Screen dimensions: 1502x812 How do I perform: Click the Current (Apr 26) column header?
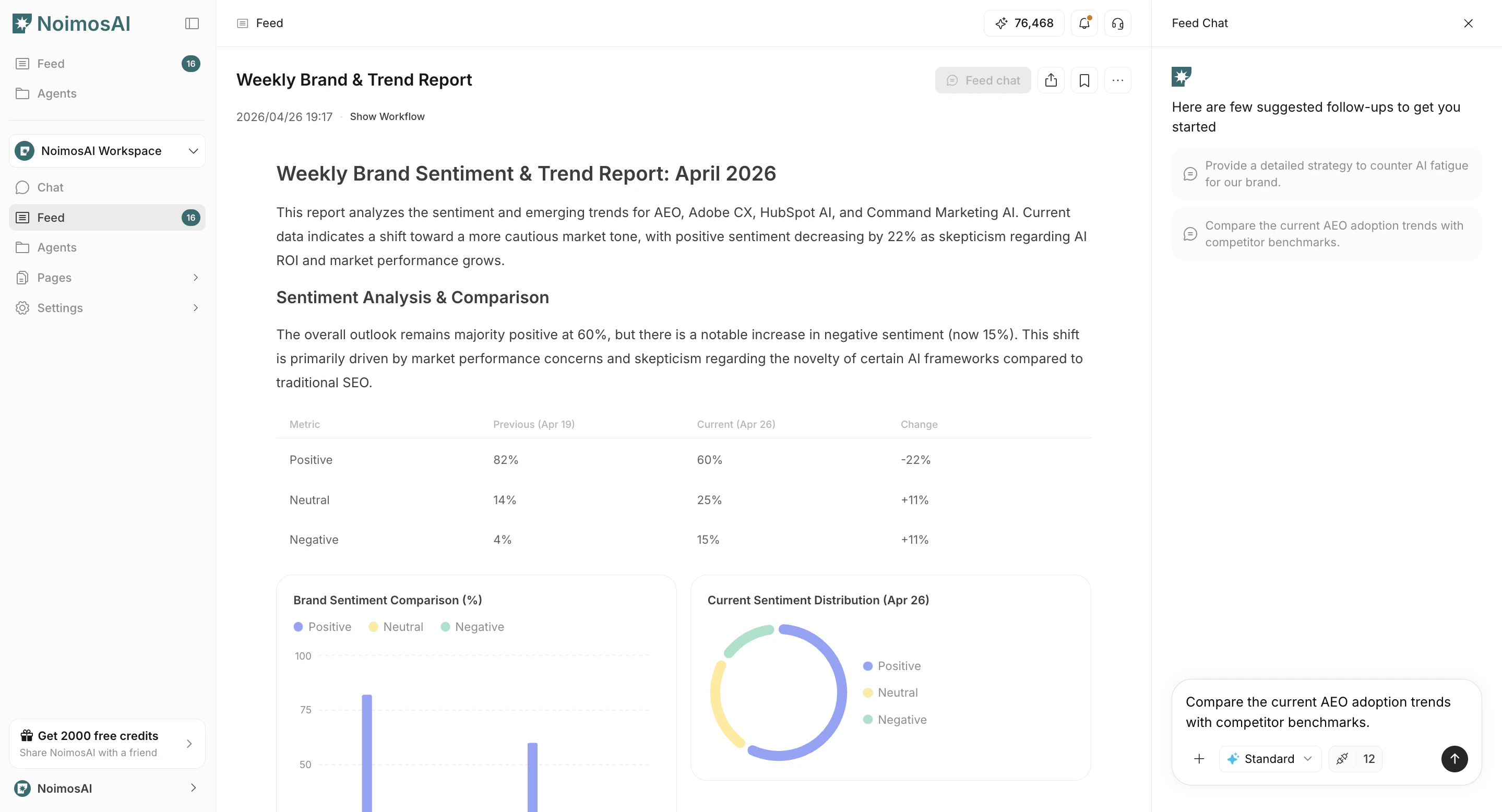coord(736,424)
